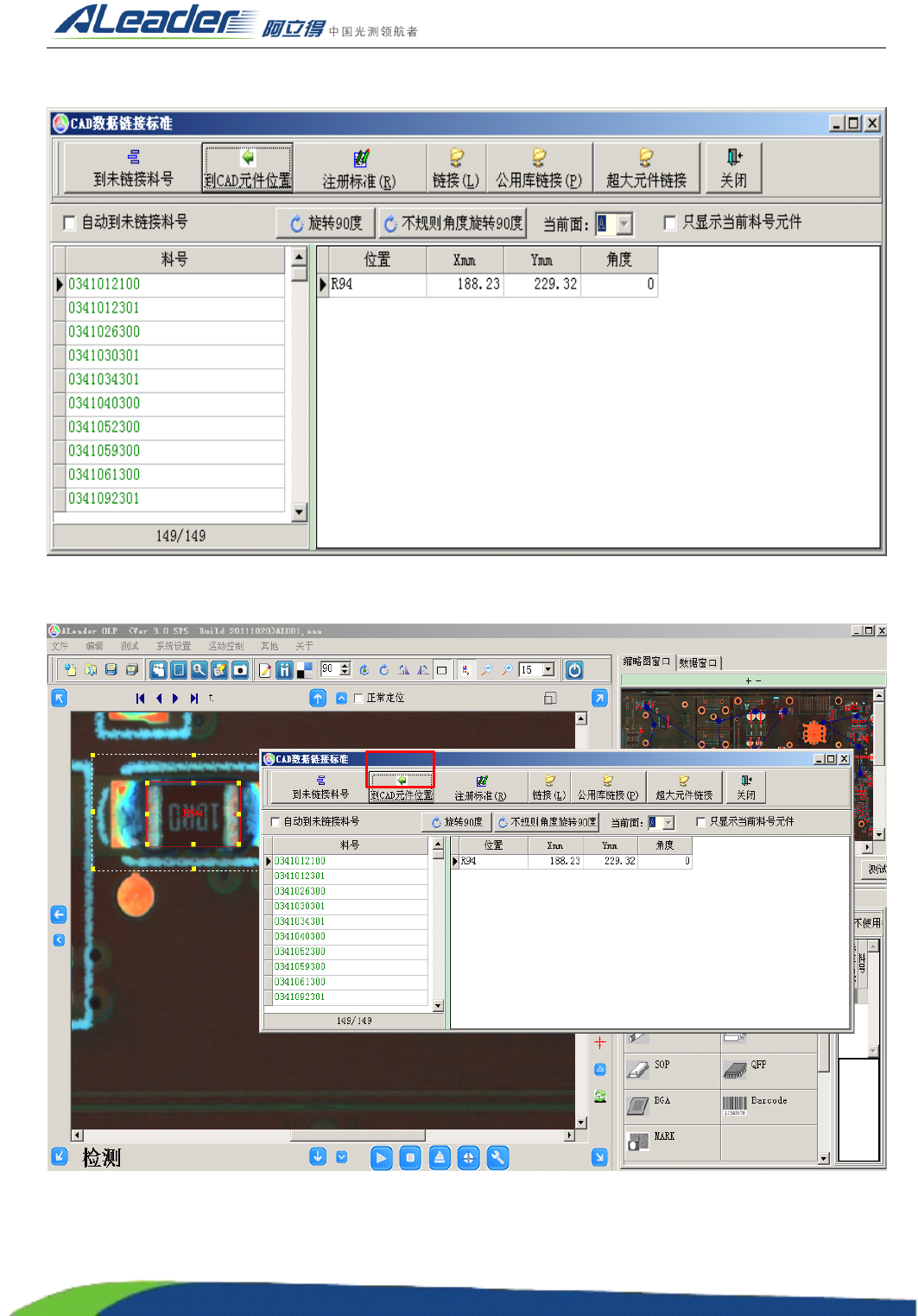Click the black-white contrast square icon

coord(305,670)
